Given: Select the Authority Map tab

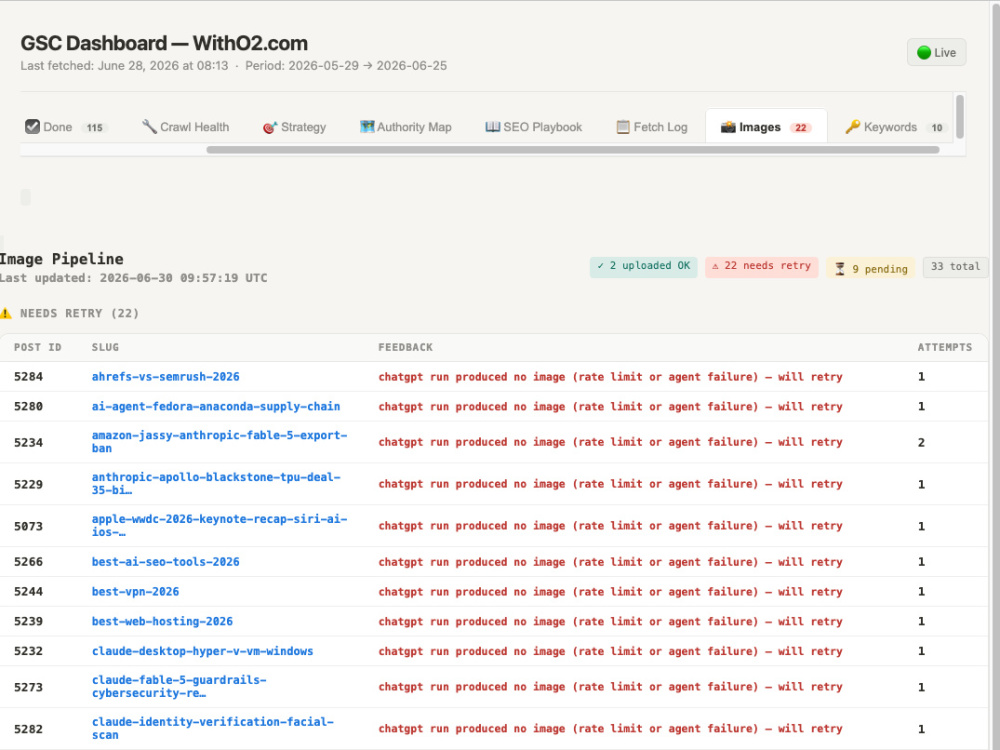Looking at the screenshot, I should click(406, 127).
